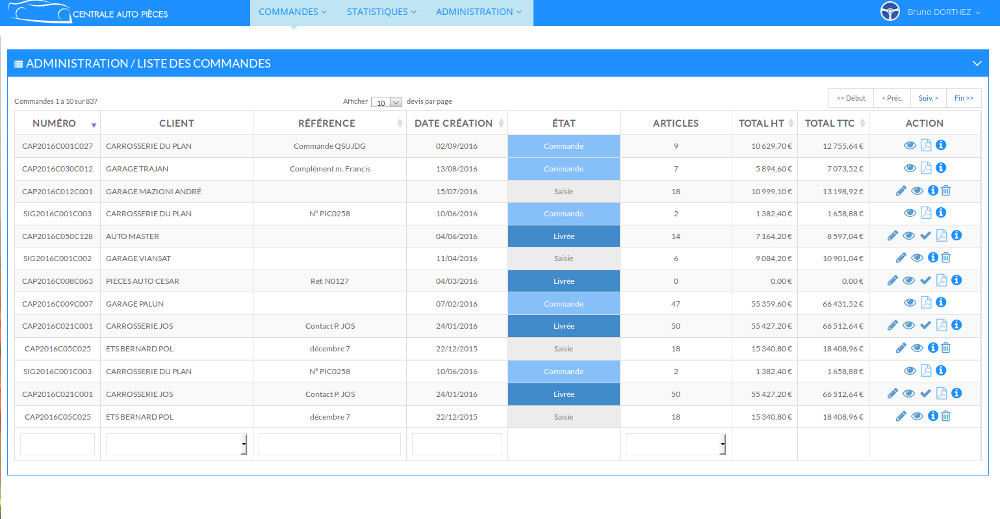Edit Garage Mazioni André order with pencil

(901, 191)
